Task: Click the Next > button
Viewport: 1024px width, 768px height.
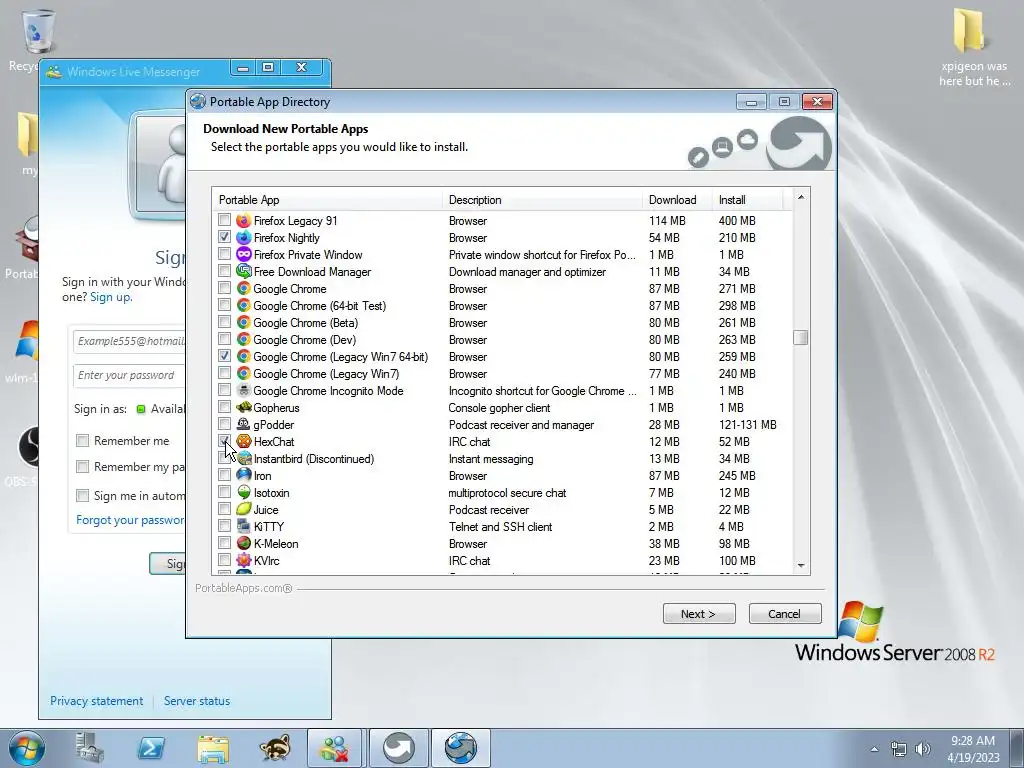Action: click(699, 614)
